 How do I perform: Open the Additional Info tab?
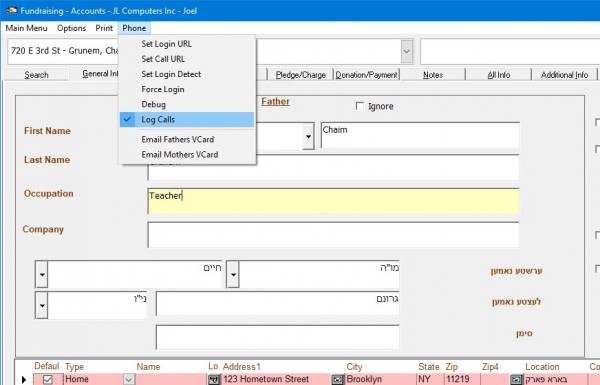tap(564, 75)
